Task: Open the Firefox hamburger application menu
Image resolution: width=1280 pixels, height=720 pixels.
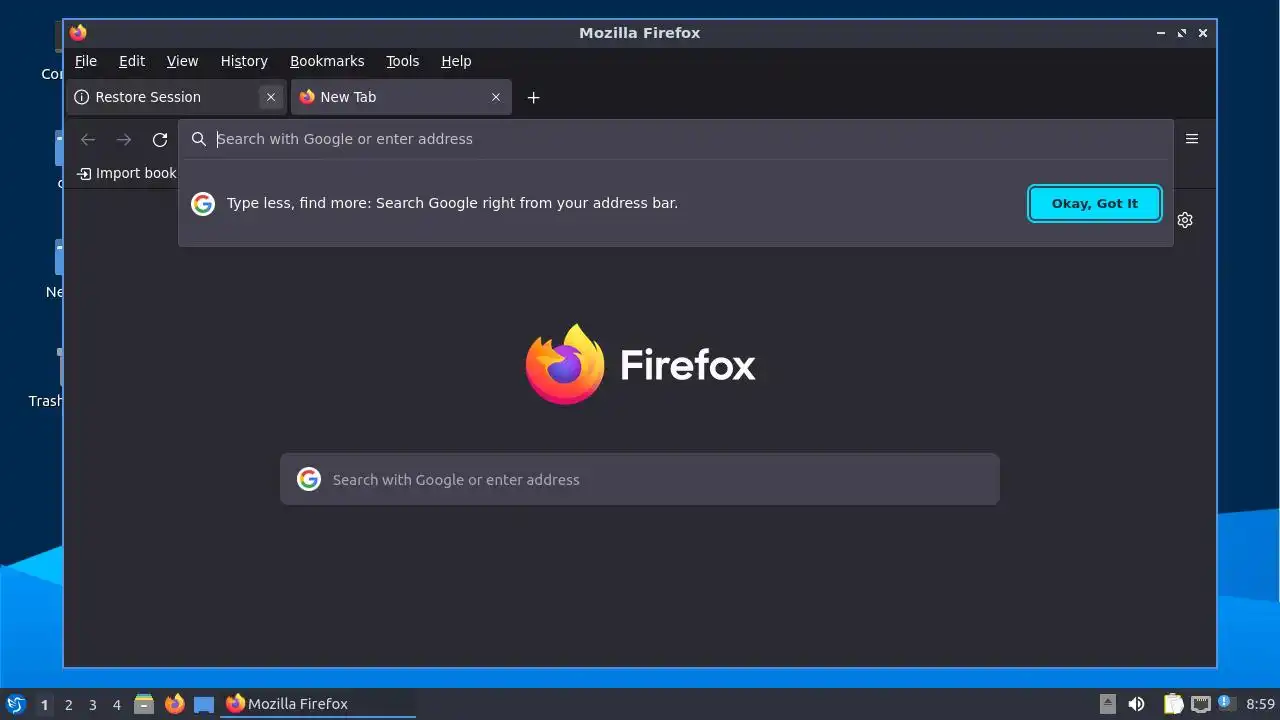Action: click(x=1192, y=139)
